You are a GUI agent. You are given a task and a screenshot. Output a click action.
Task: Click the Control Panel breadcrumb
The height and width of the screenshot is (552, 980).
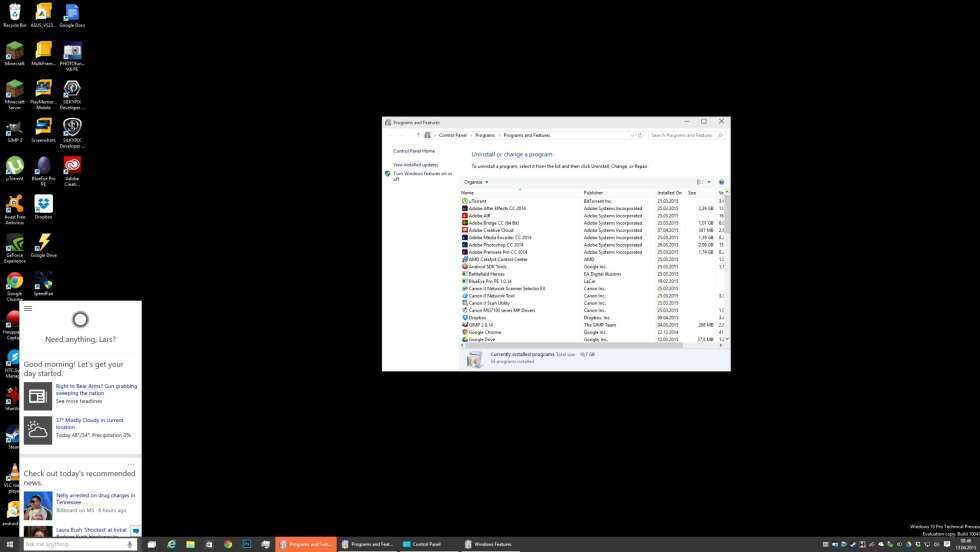[452, 135]
